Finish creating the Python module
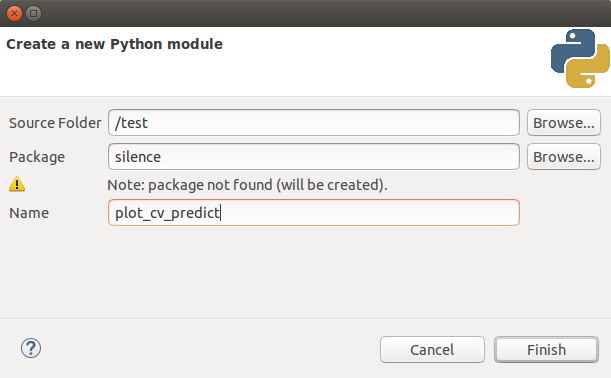611x378 pixels. (546, 350)
